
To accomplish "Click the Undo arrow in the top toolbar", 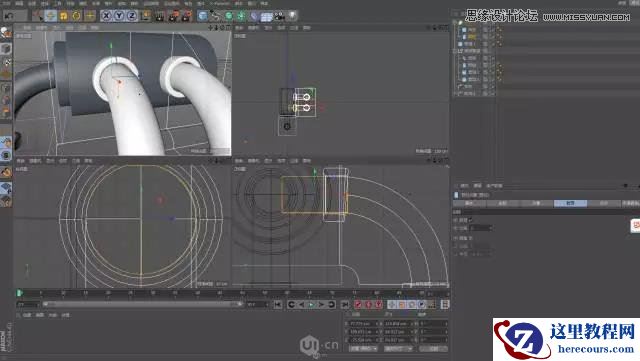I will pyautogui.click(x=9, y=16).
